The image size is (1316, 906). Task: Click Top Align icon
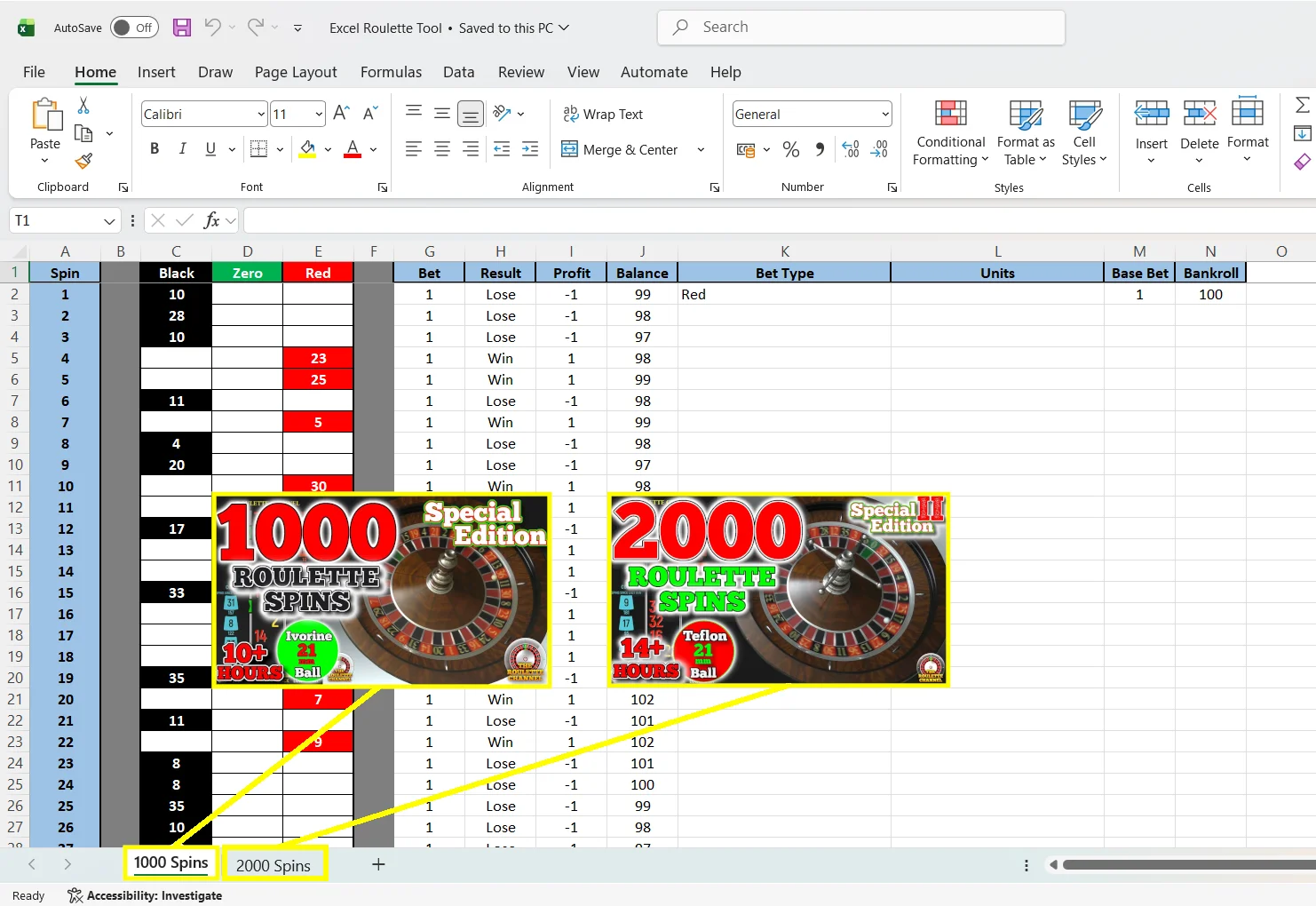pos(414,113)
